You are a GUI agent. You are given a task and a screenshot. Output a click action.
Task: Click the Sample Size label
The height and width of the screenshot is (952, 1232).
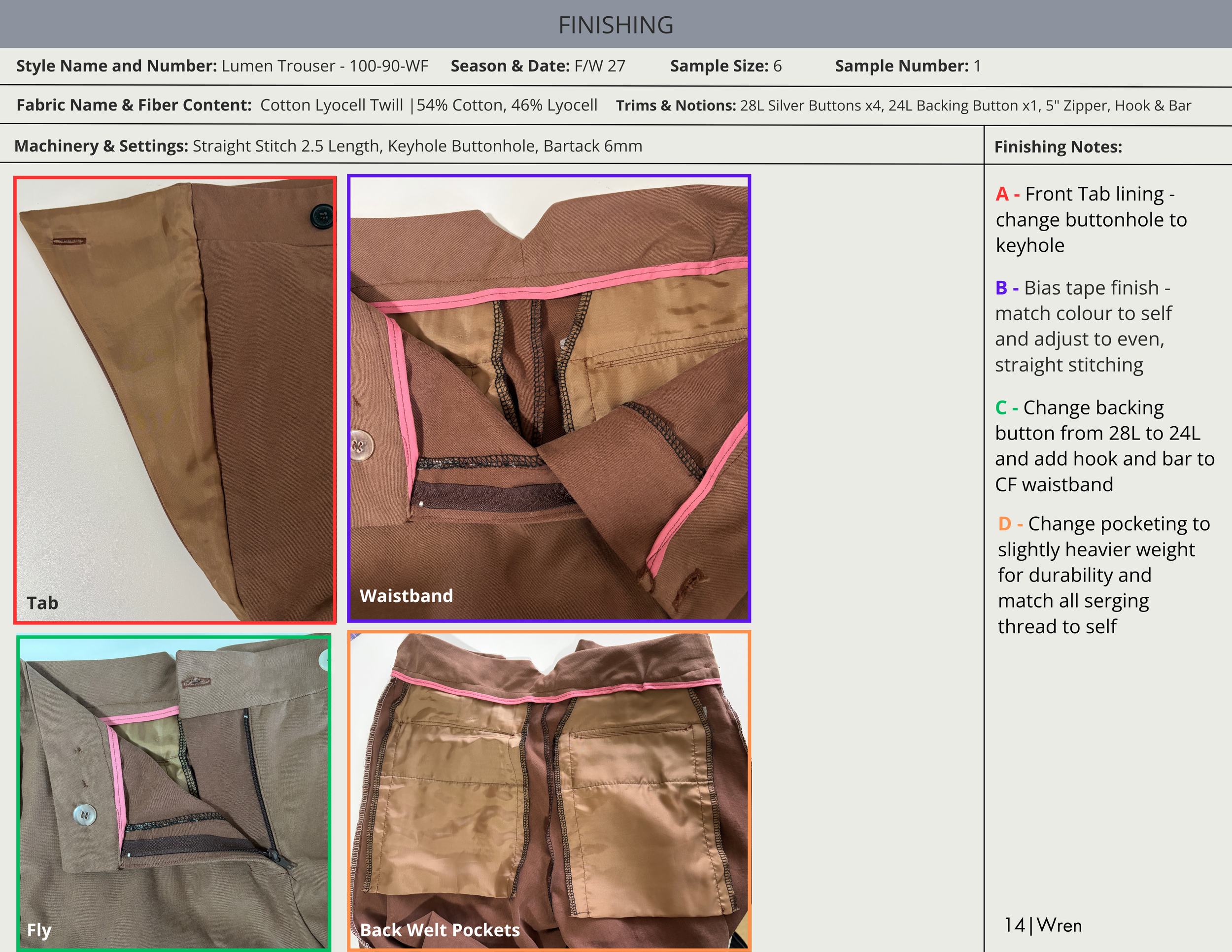pos(719,66)
